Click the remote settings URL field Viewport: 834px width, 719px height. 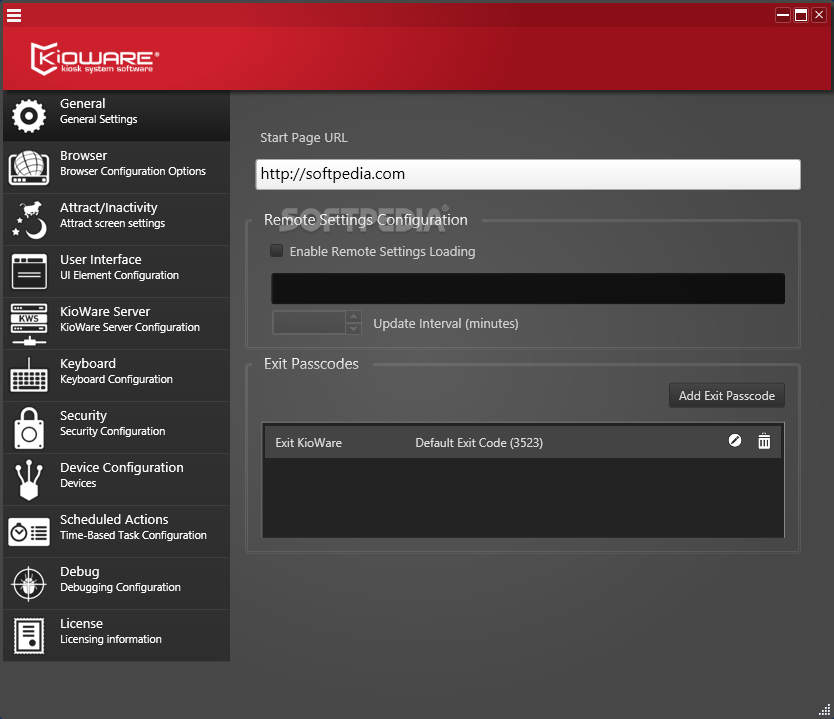click(528, 289)
